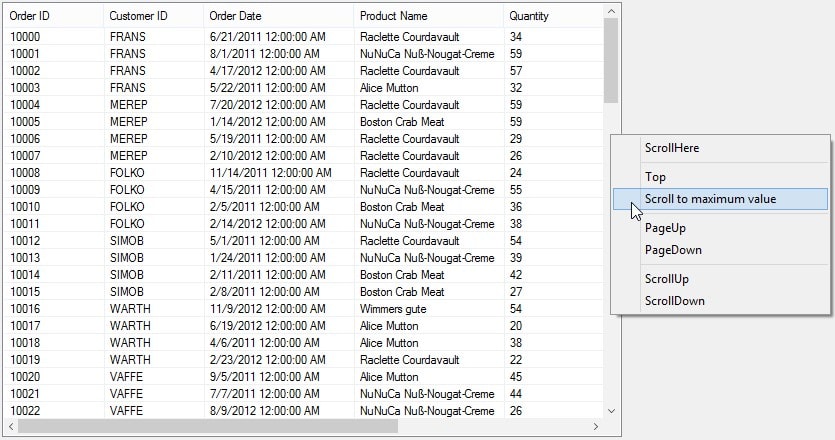This screenshot has height=440, width=835.
Task: Click the vertical scrollbar thumb
Action: coord(611,61)
